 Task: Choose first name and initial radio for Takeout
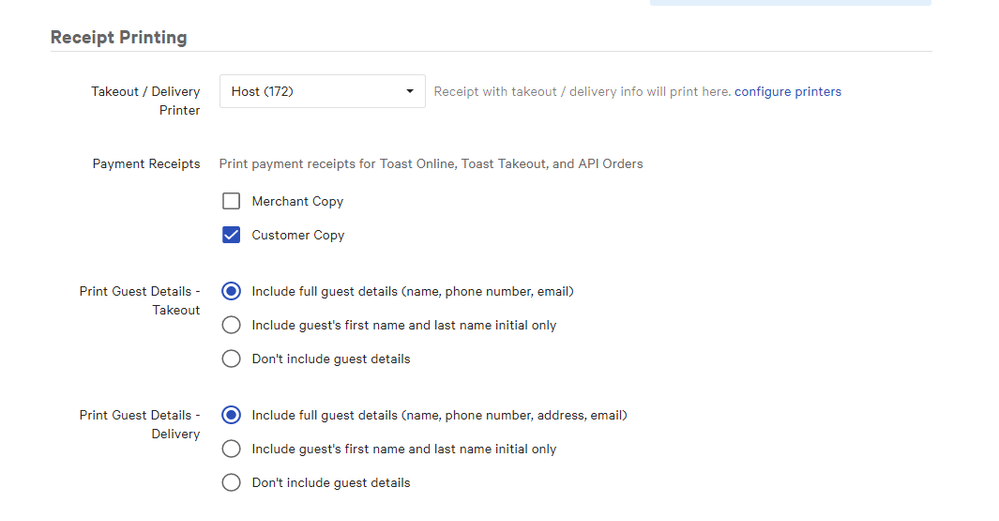[231, 325]
